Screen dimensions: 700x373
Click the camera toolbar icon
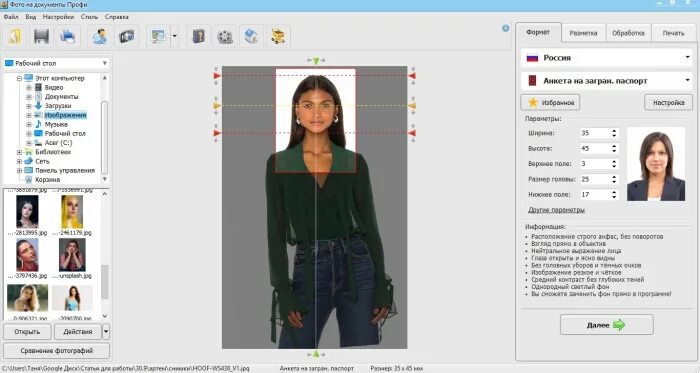pos(126,36)
